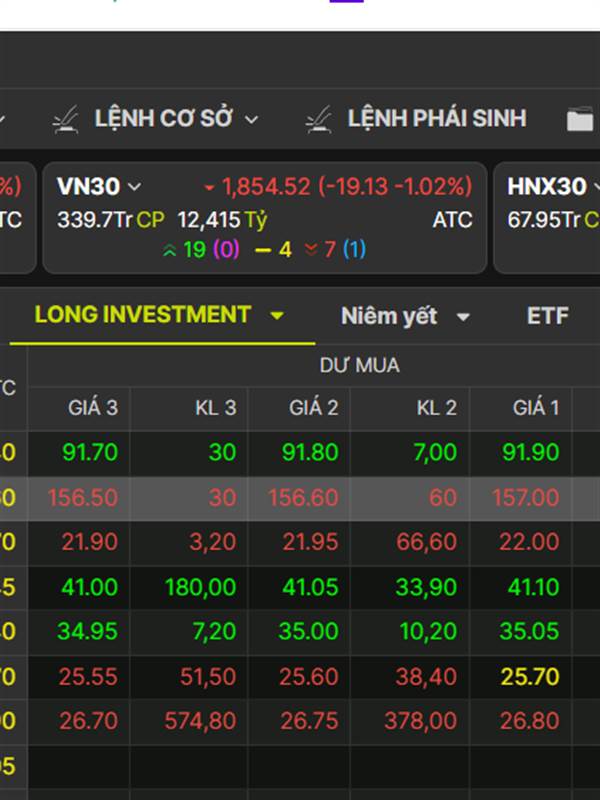Click the HNX30 volume 67.95Tr

[x=544, y=220]
